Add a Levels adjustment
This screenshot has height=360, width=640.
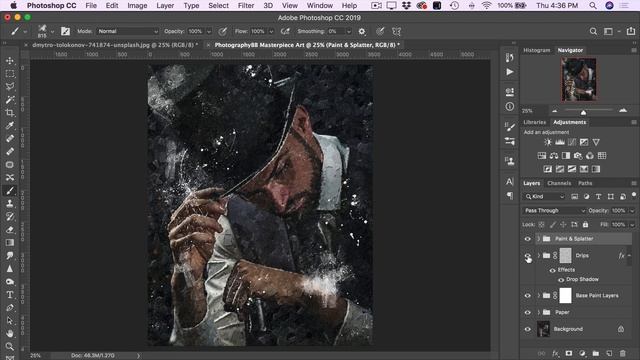click(560, 142)
